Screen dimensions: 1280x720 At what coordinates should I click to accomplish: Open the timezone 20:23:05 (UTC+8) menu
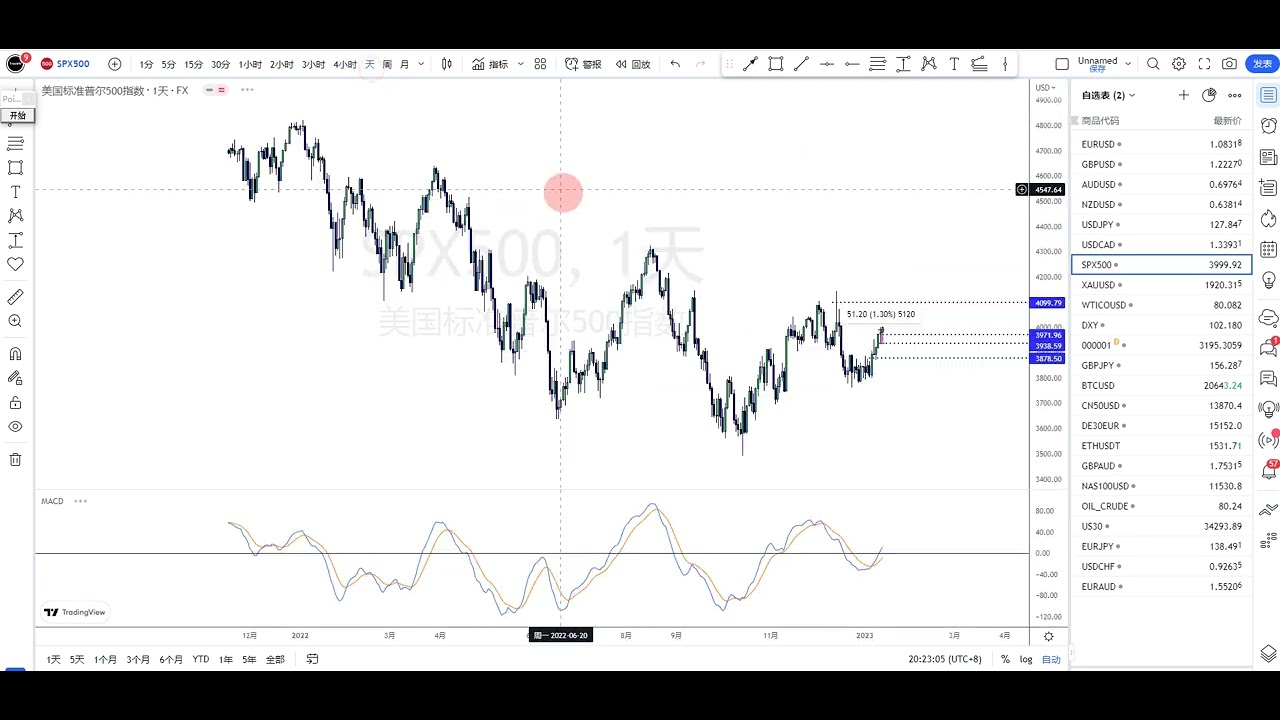pyautogui.click(x=945, y=659)
